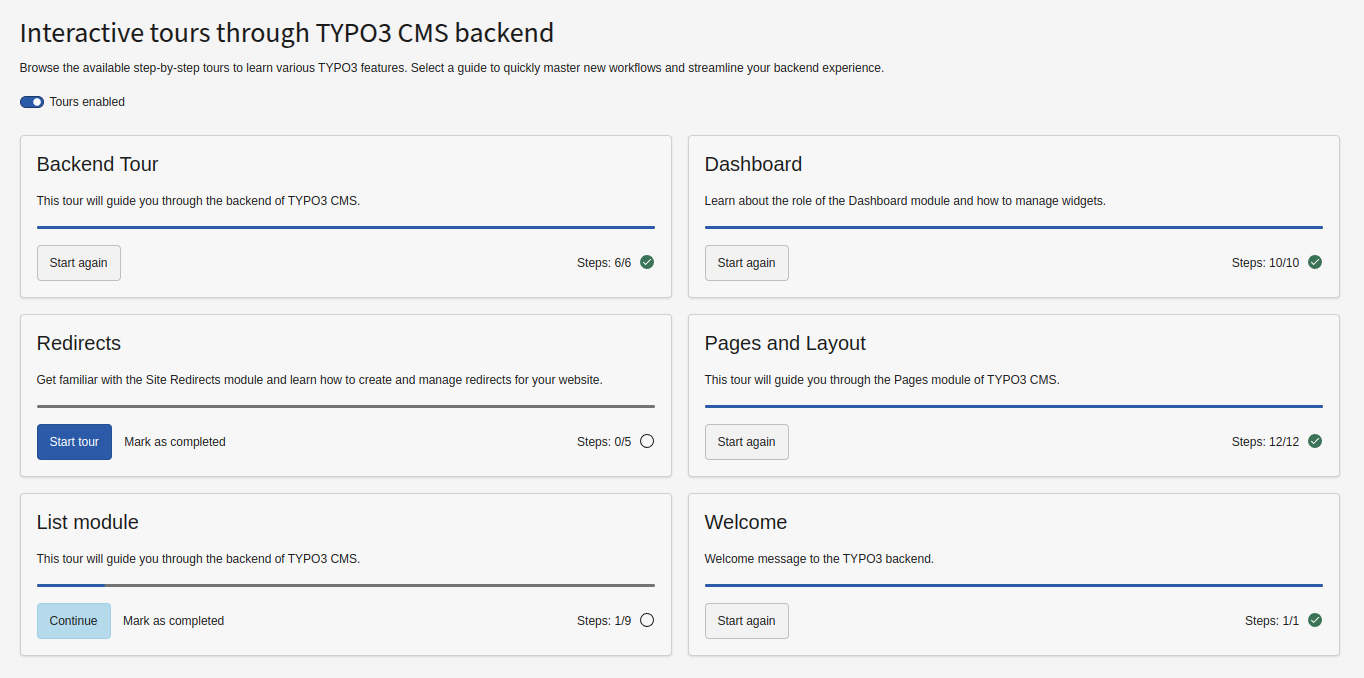Click the Backend Tour completed checkmark icon
This screenshot has height=678, width=1364.
click(x=647, y=262)
